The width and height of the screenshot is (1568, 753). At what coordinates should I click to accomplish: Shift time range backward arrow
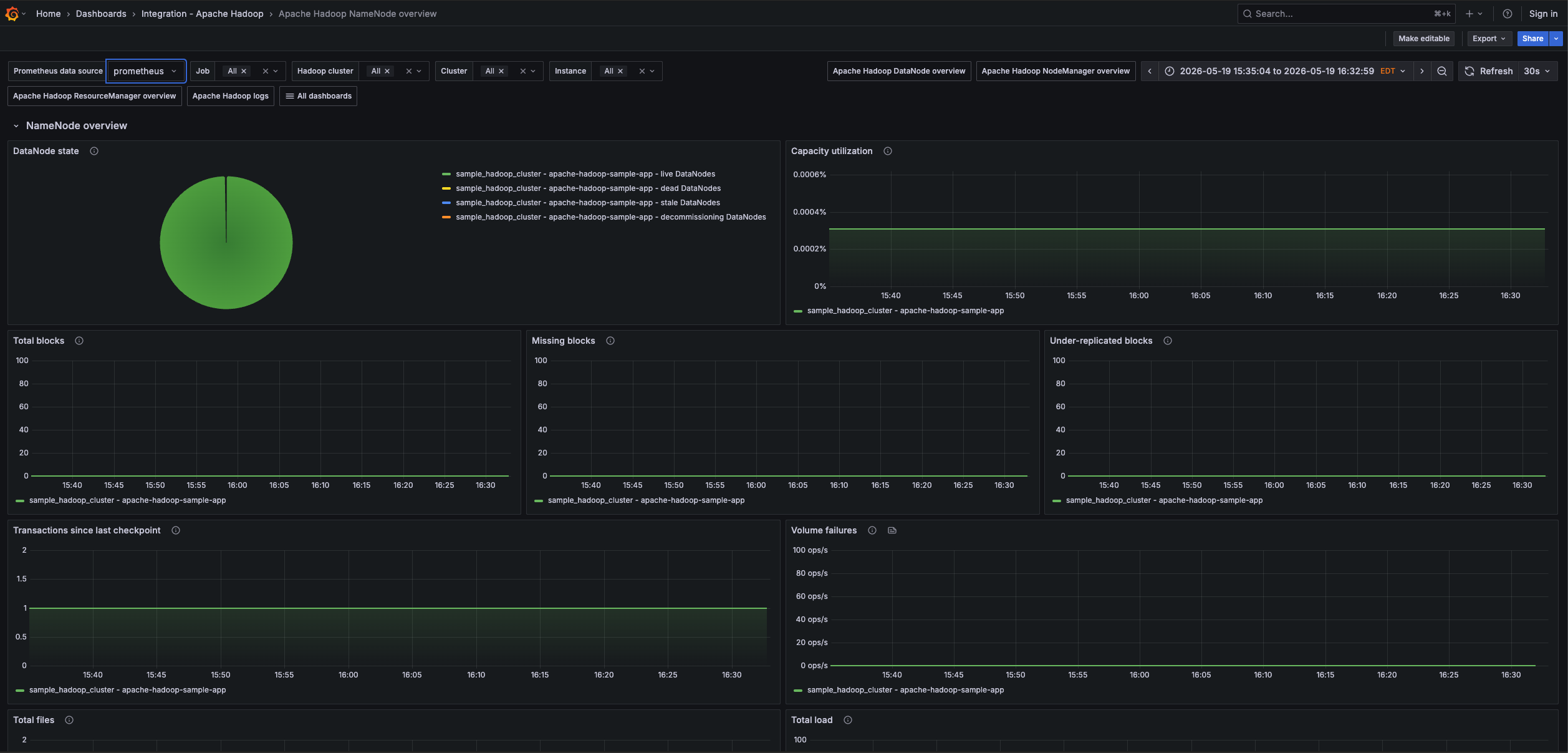click(1149, 71)
